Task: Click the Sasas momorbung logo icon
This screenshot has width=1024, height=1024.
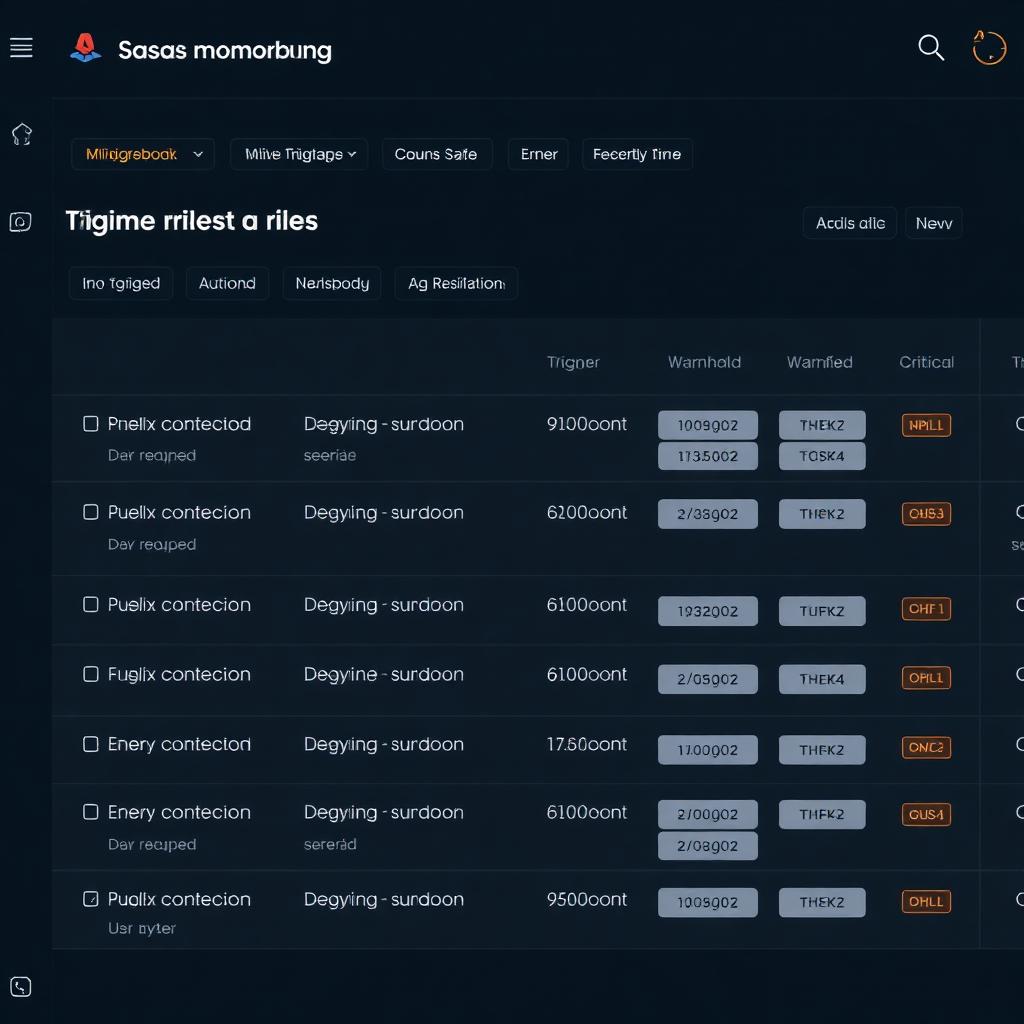Action: 85,46
